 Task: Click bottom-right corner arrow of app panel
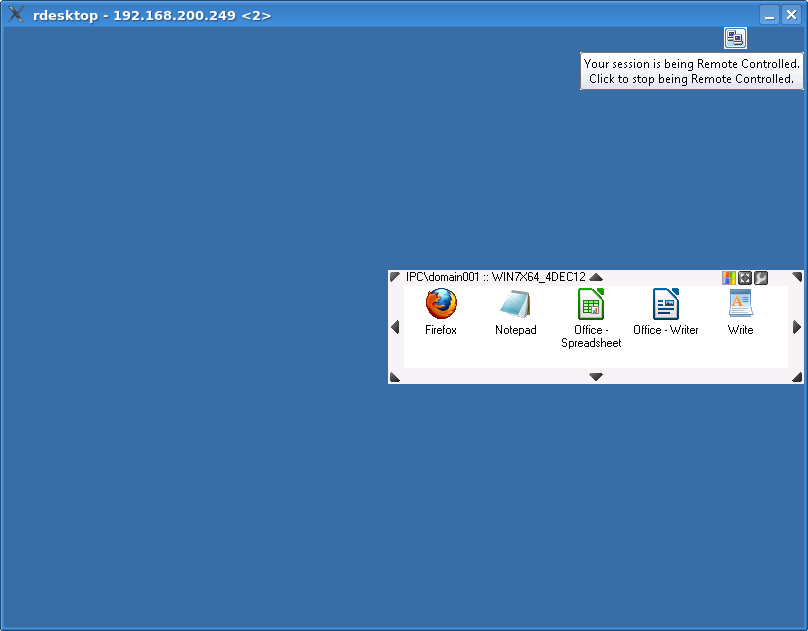tap(797, 377)
